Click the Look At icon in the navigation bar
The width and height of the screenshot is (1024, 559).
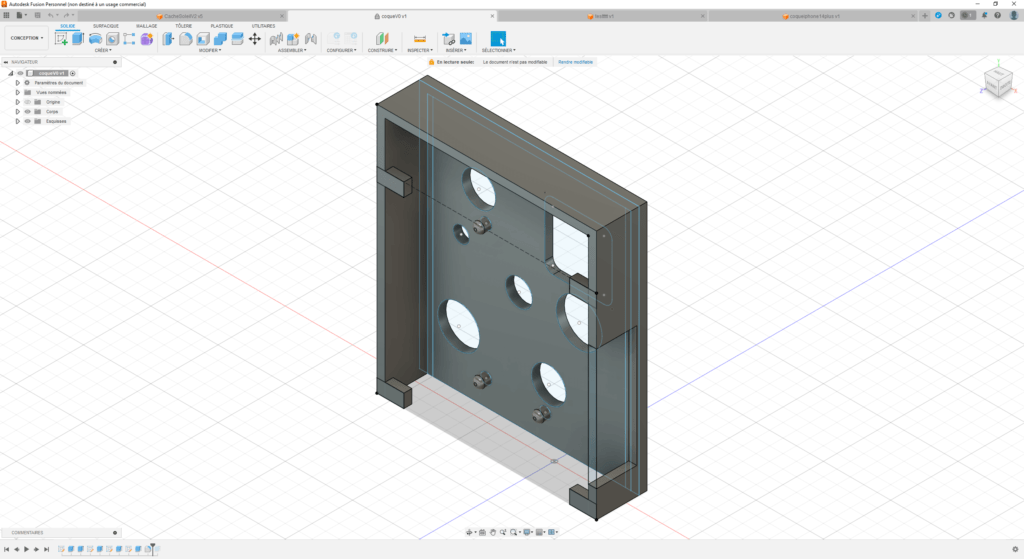(483, 532)
